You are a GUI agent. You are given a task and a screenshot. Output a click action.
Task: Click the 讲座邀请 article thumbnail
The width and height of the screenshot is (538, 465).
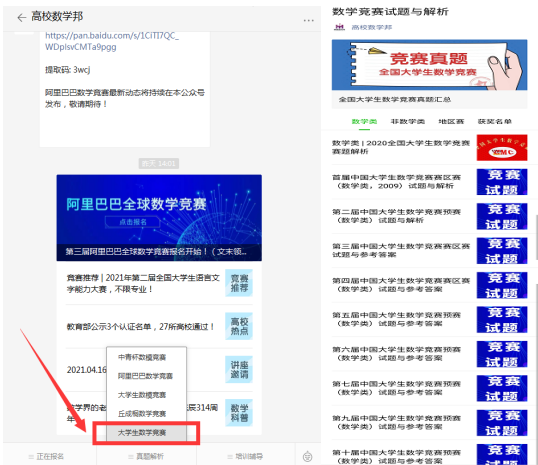239,369
